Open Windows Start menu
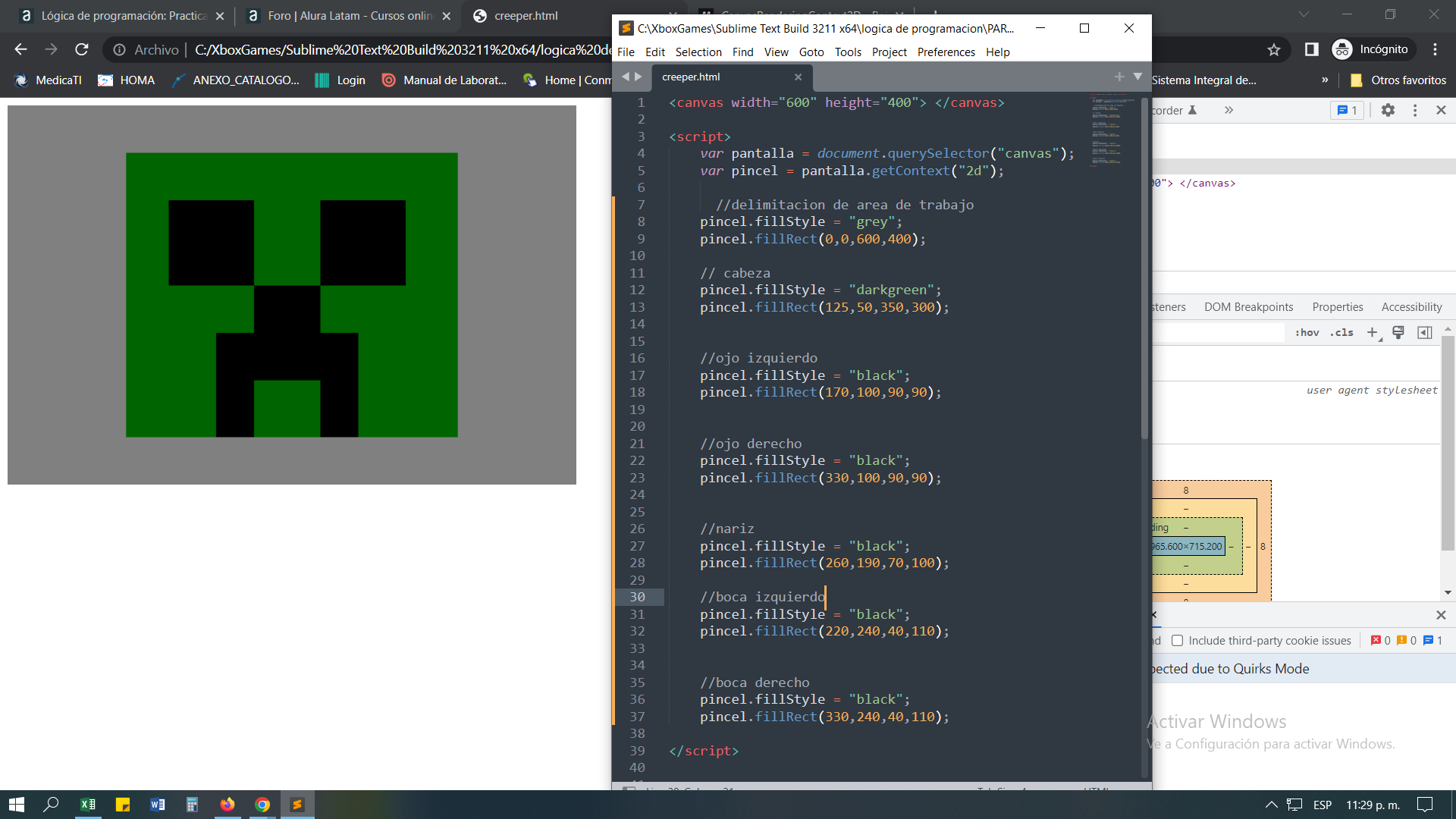This screenshot has height=819, width=1456. click(x=17, y=805)
